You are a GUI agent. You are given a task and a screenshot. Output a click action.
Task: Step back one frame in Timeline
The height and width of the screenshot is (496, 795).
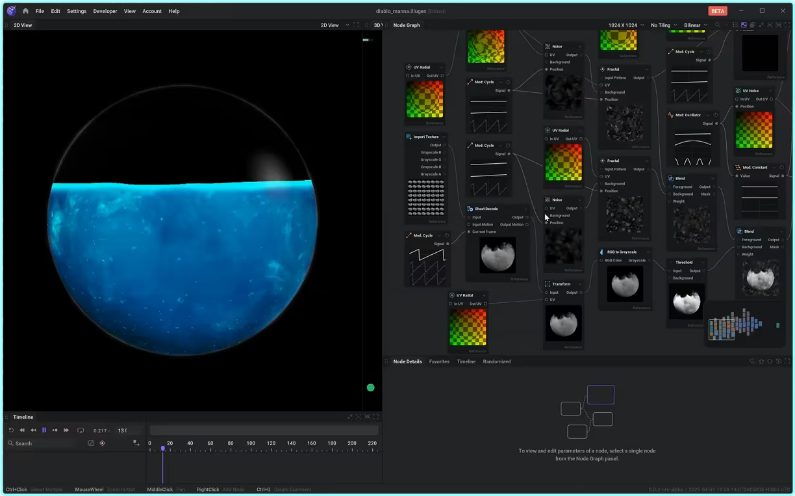click(33, 430)
